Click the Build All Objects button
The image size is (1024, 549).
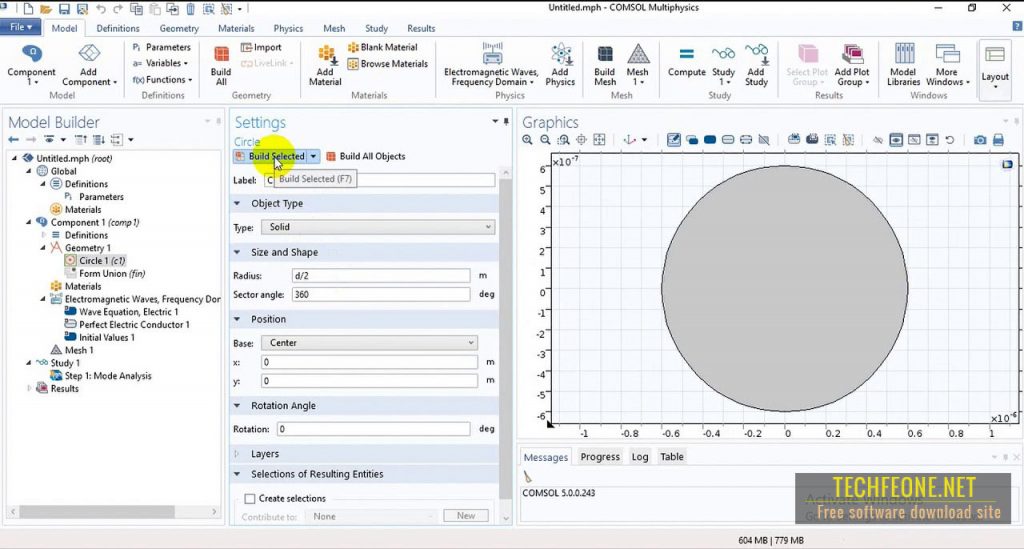point(366,157)
